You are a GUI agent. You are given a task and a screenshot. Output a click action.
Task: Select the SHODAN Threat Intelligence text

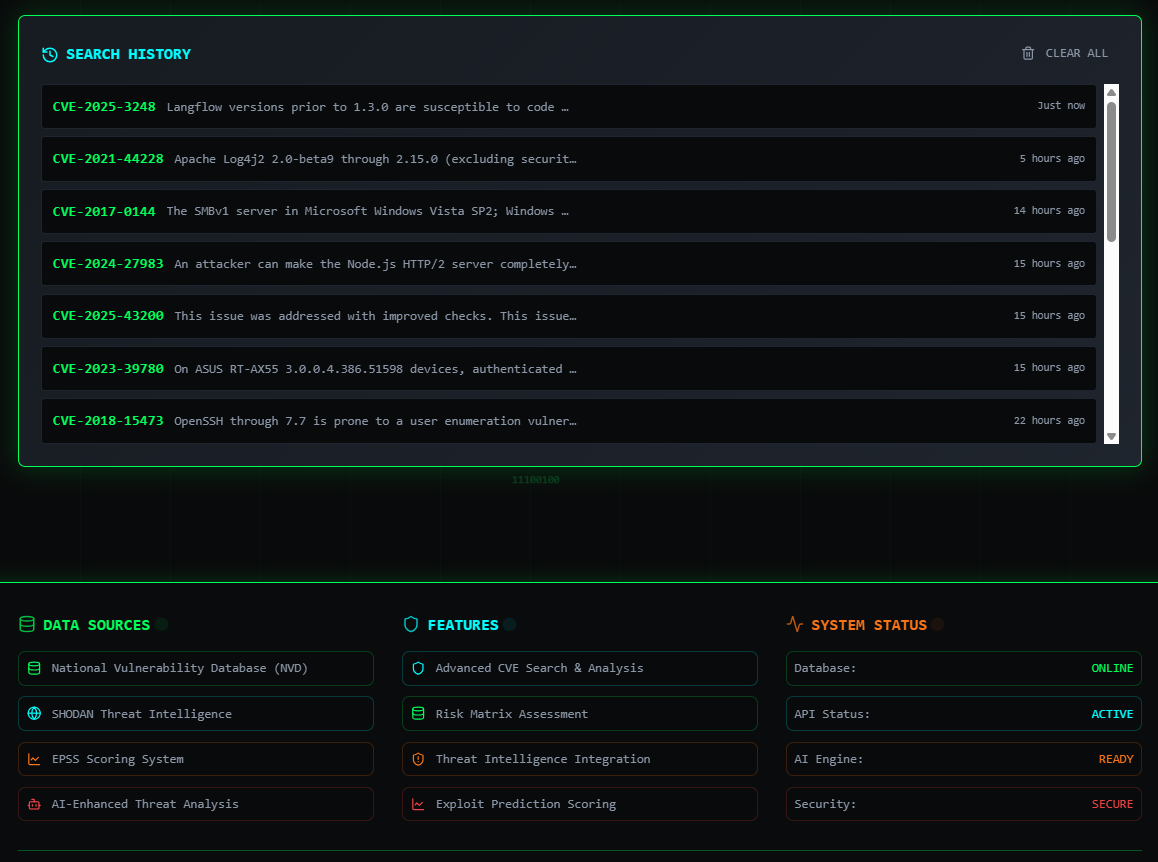coord(142,714)
